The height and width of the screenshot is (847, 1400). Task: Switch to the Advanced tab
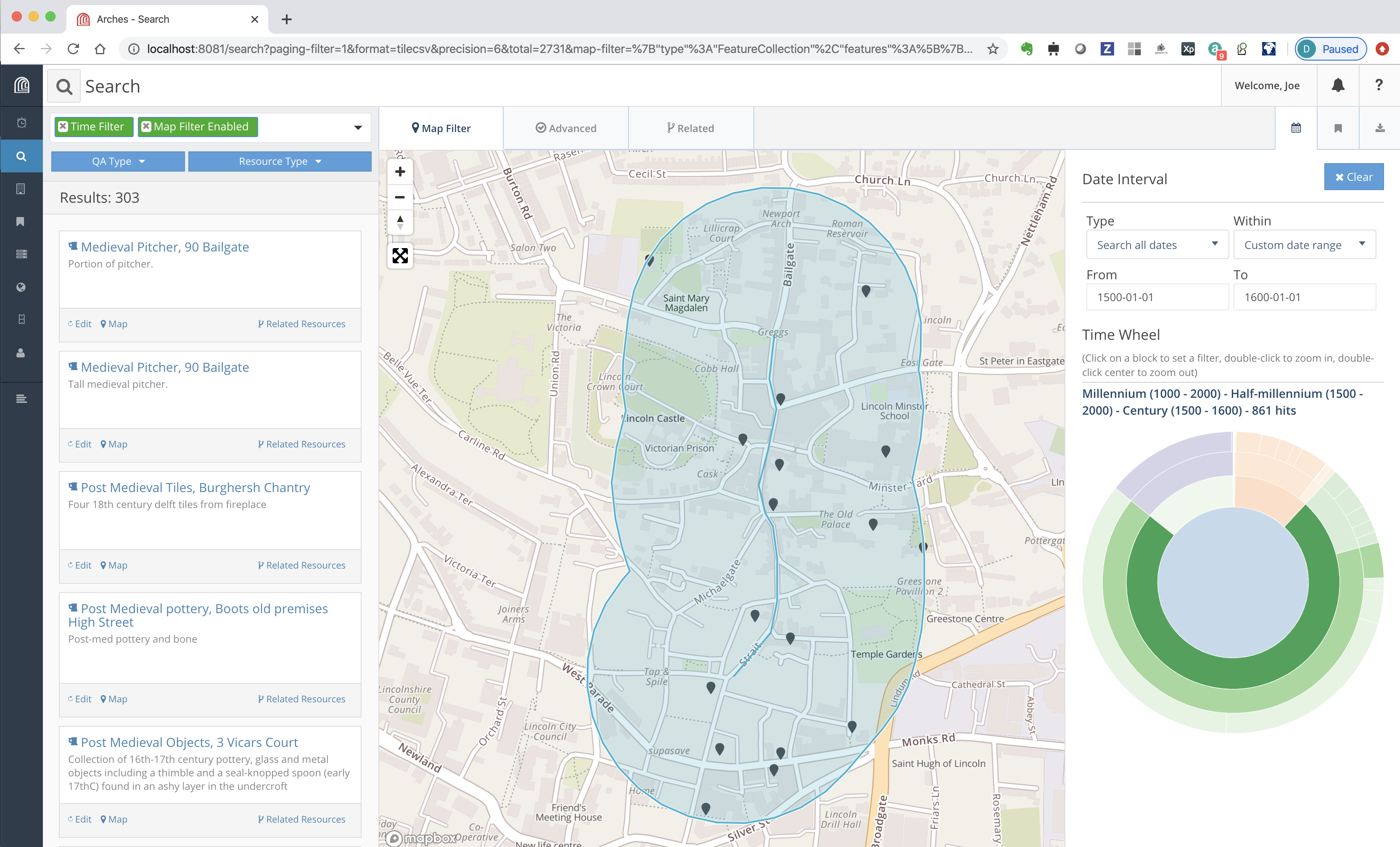click(566, 128)
